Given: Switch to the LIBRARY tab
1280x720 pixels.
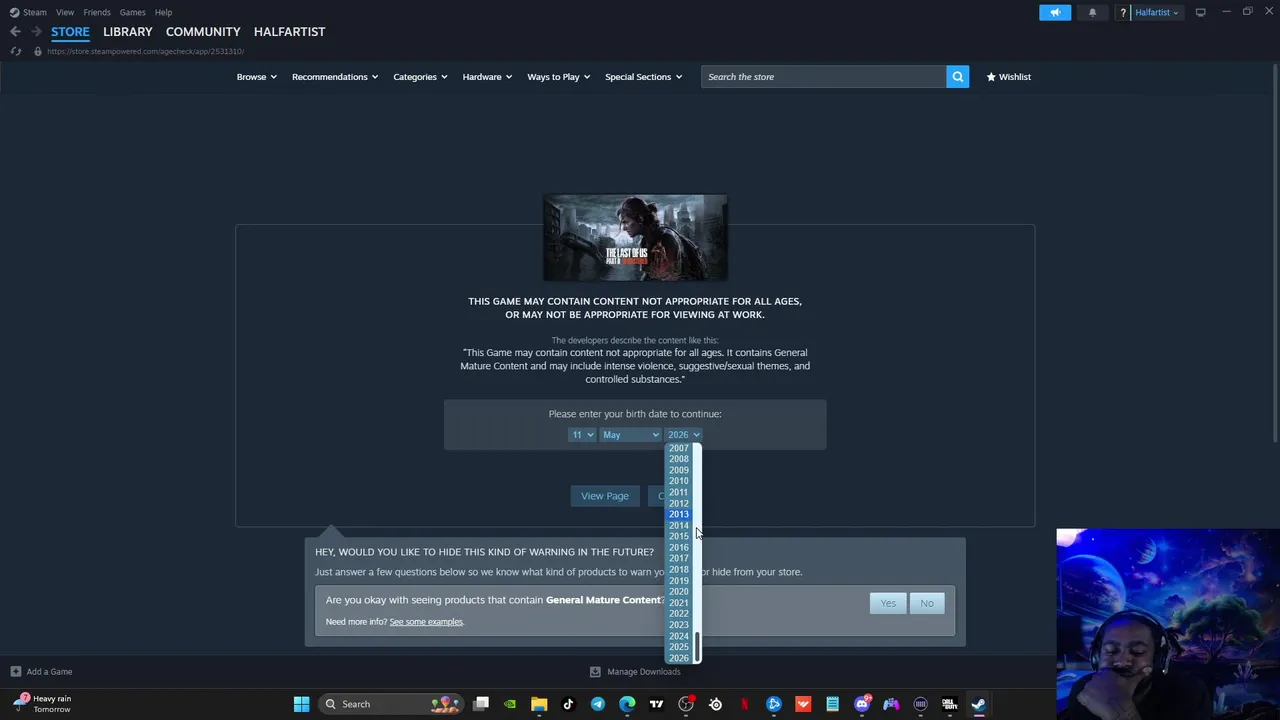Looking at the screenshot, I should pyautogui.click(x=128, y=32).
